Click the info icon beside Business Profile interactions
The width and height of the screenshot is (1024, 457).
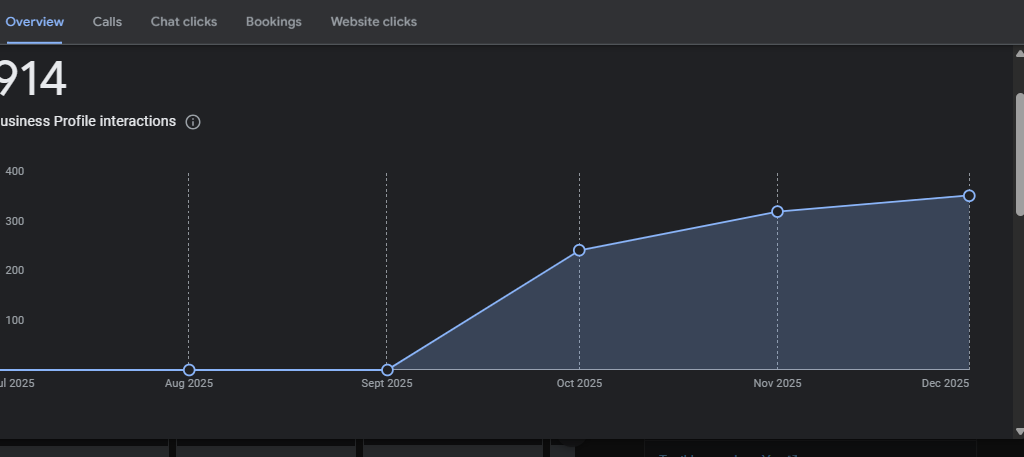(x=193, y=122)
